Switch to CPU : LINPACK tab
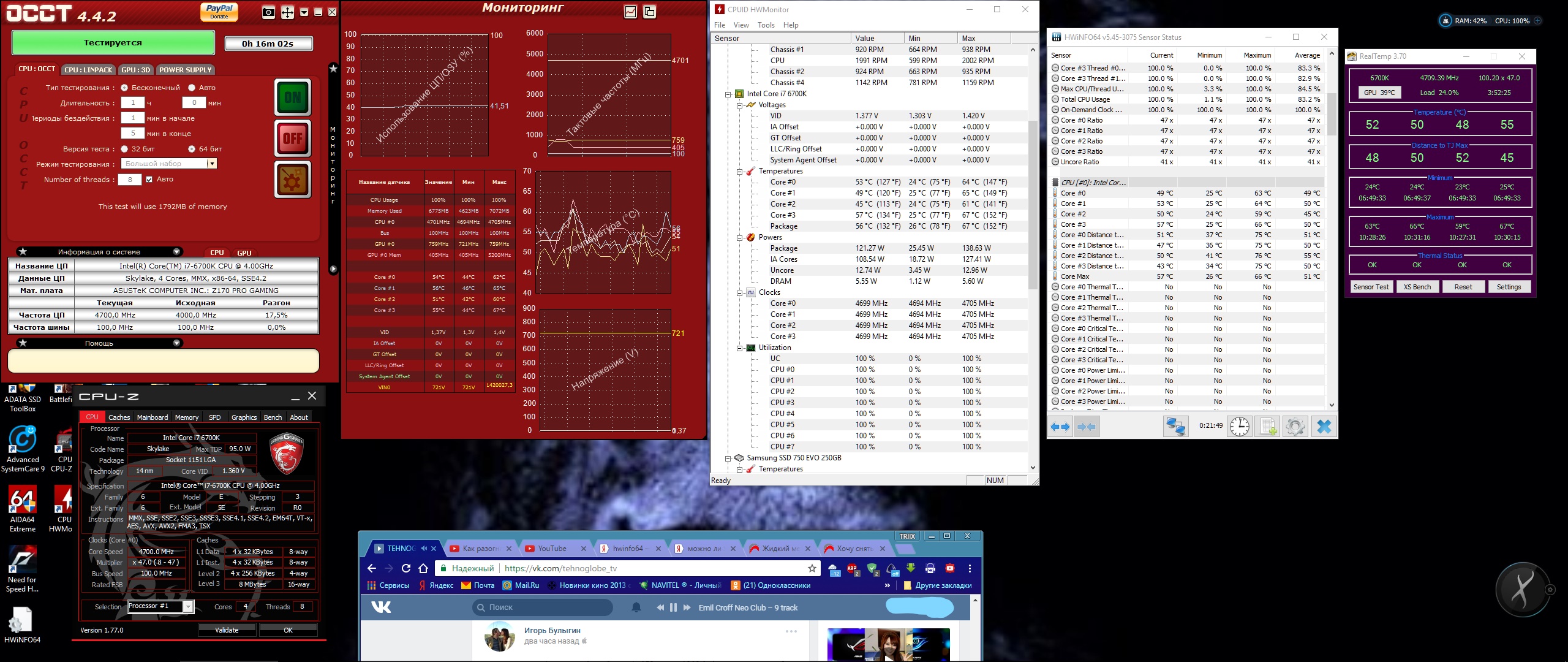1568x662 pixels. click(88, 70)
